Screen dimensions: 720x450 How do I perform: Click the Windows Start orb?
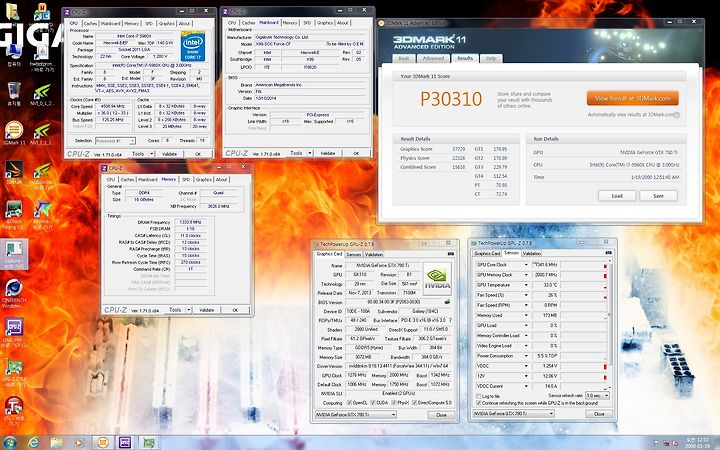(10, 442)
